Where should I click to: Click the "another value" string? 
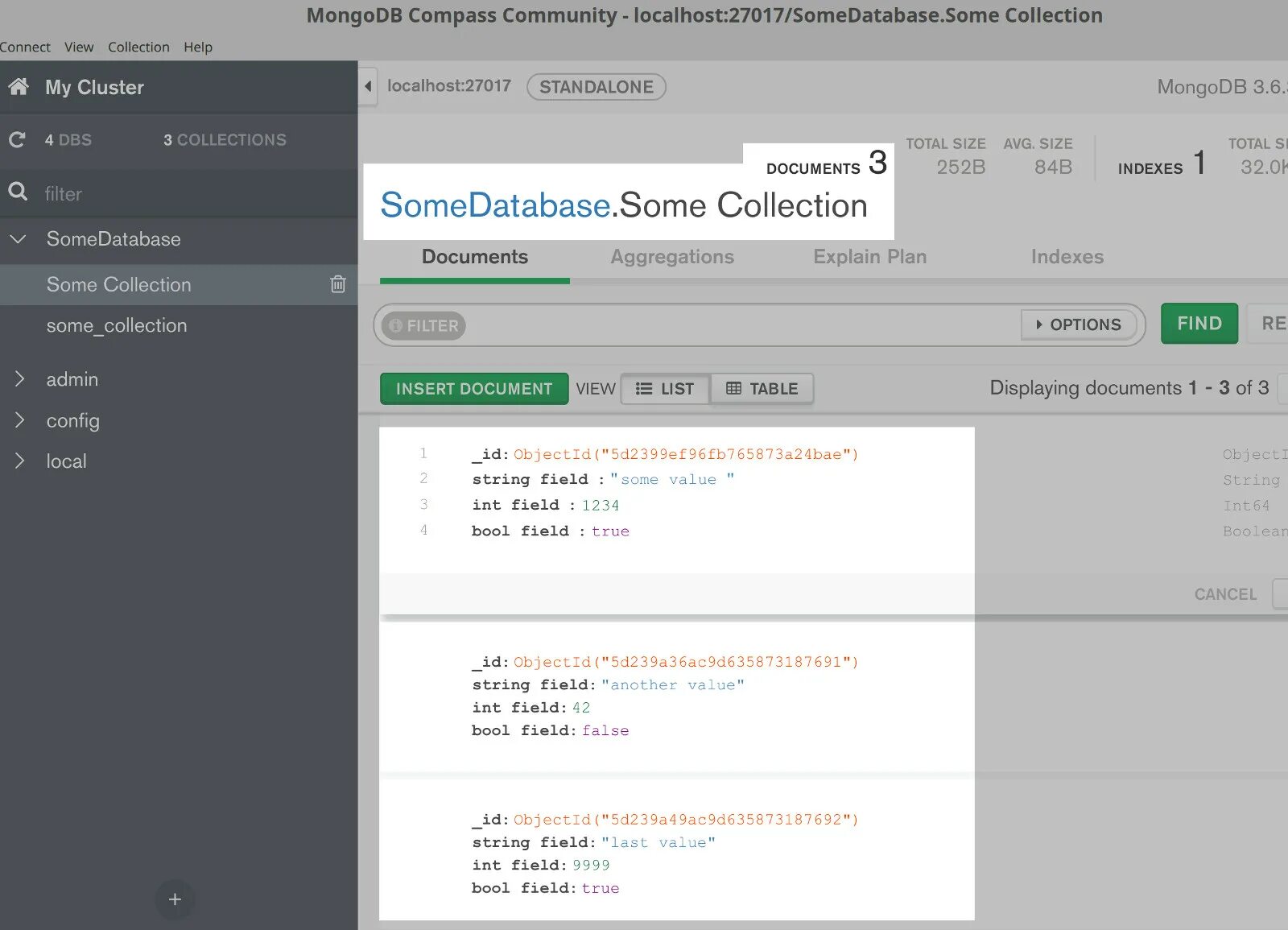(672, 684)
